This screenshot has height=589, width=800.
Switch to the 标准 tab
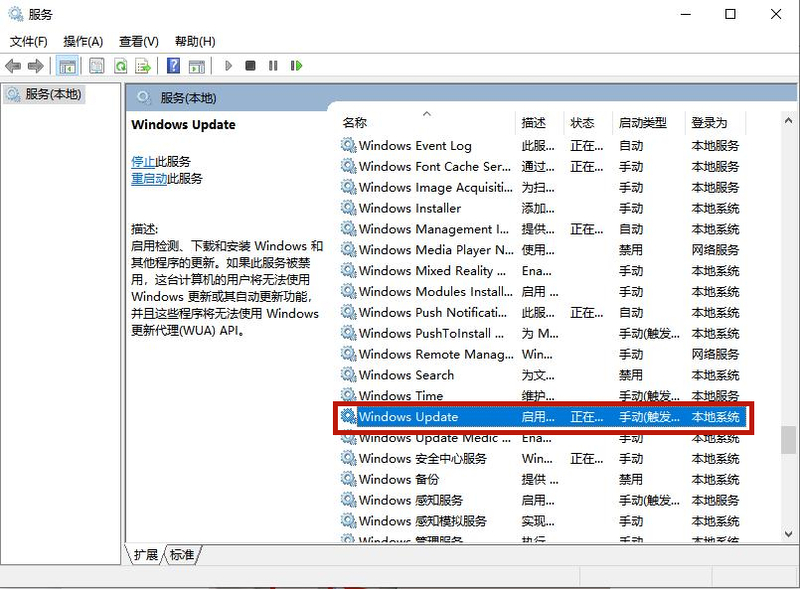click(x=180, y=554)
